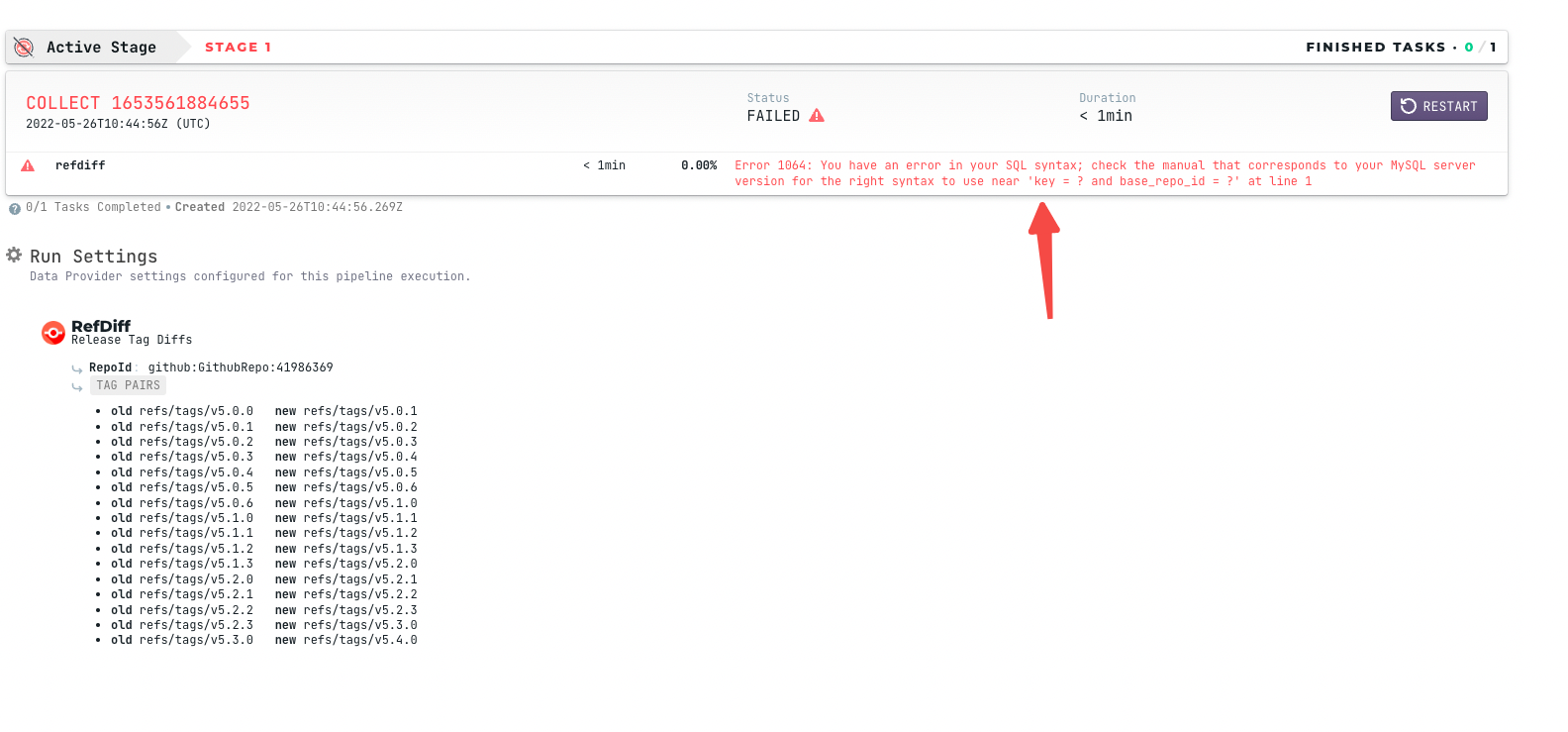Click the FINISHED TASKS counter

pyautogui.click(x=1401, y=48)
